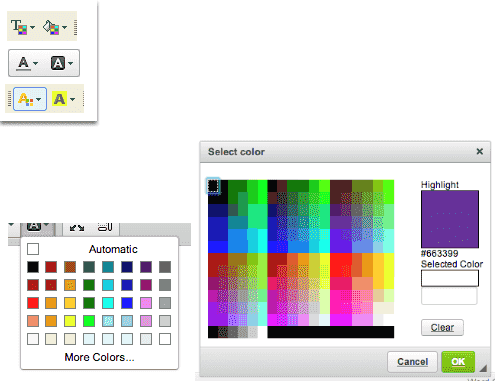504x385 pixels.
Task: Click Cancel in the Select color dialog
Action: coord(412,362)
